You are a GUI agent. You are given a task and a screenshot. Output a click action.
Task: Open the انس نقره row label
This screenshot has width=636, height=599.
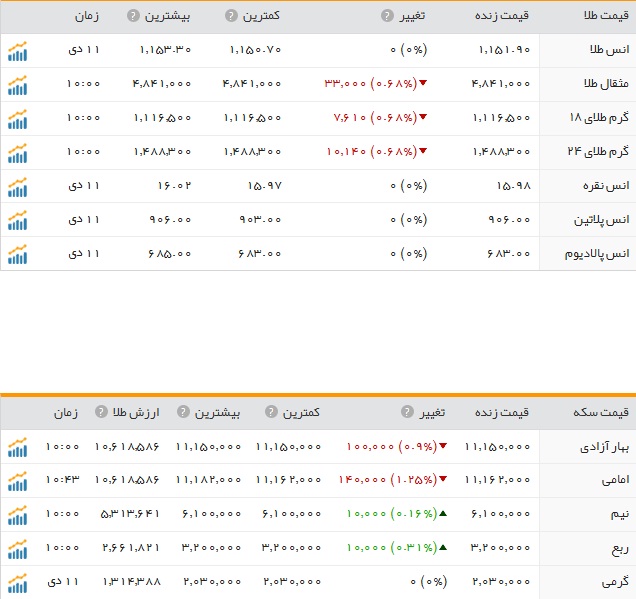606,186
